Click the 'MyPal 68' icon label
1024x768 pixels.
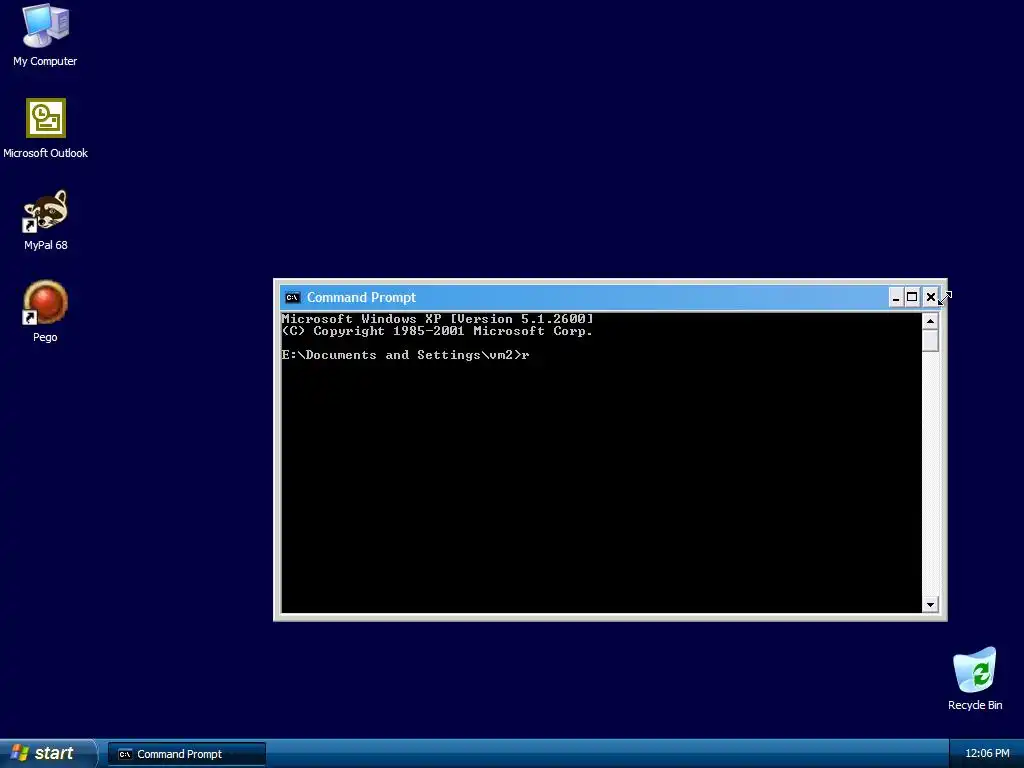point(46,246)
